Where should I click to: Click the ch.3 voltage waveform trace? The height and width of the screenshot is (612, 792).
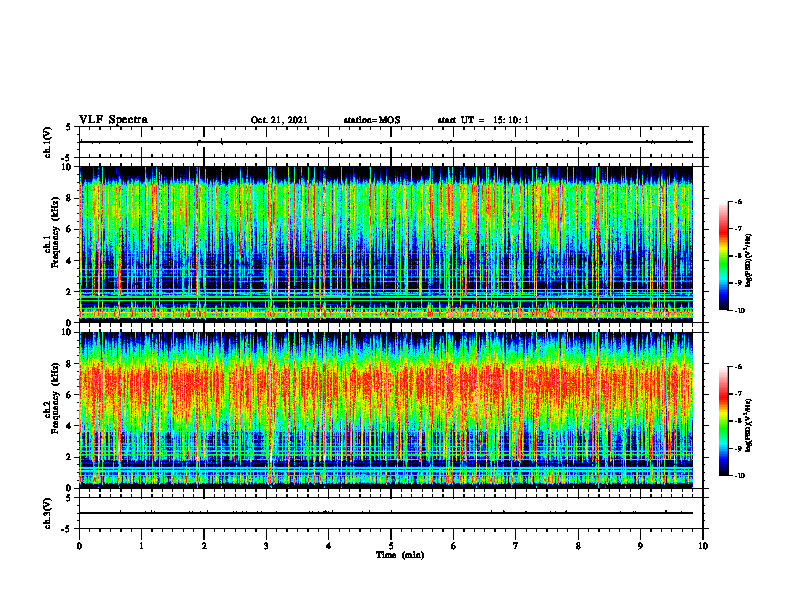click(386, 513)
